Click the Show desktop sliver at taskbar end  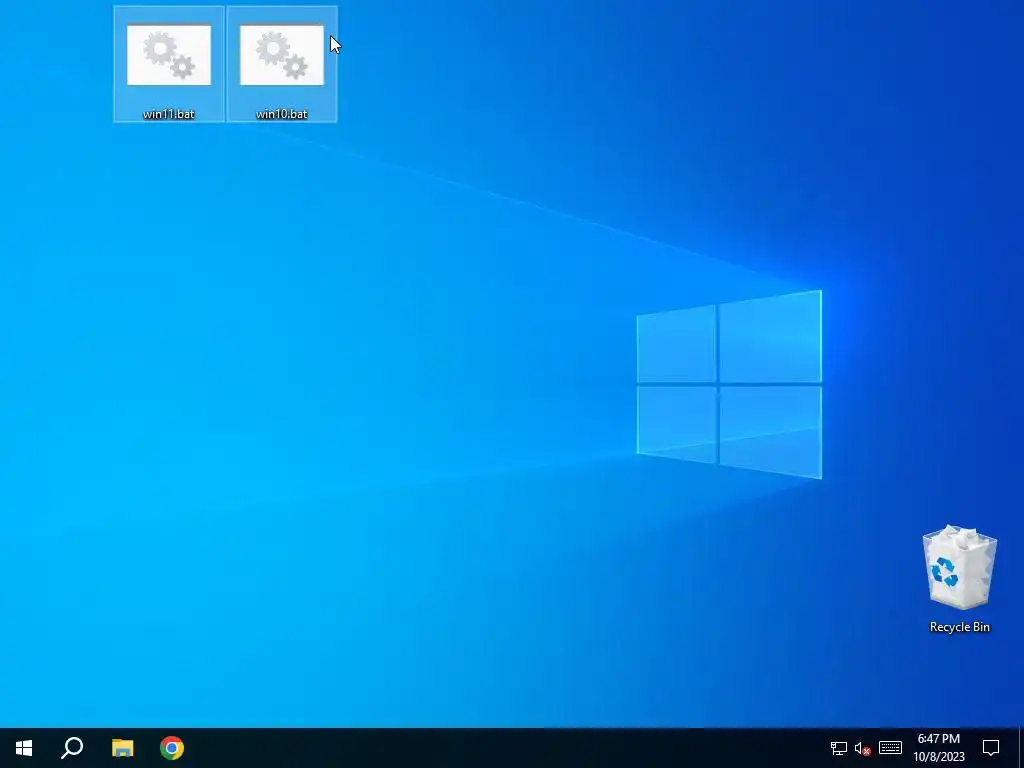[x=1021, y=748]
